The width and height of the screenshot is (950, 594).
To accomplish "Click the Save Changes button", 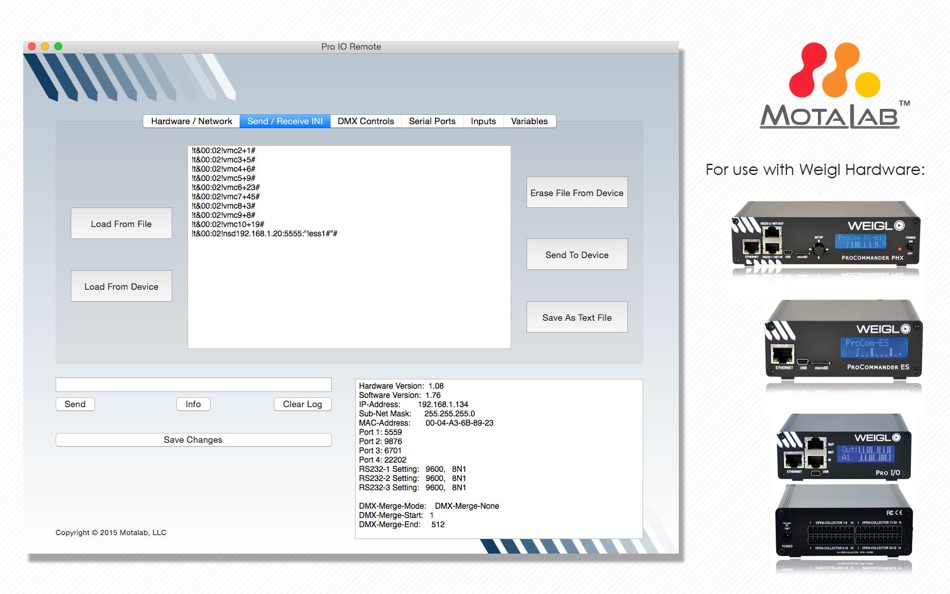I will [193, 440].
